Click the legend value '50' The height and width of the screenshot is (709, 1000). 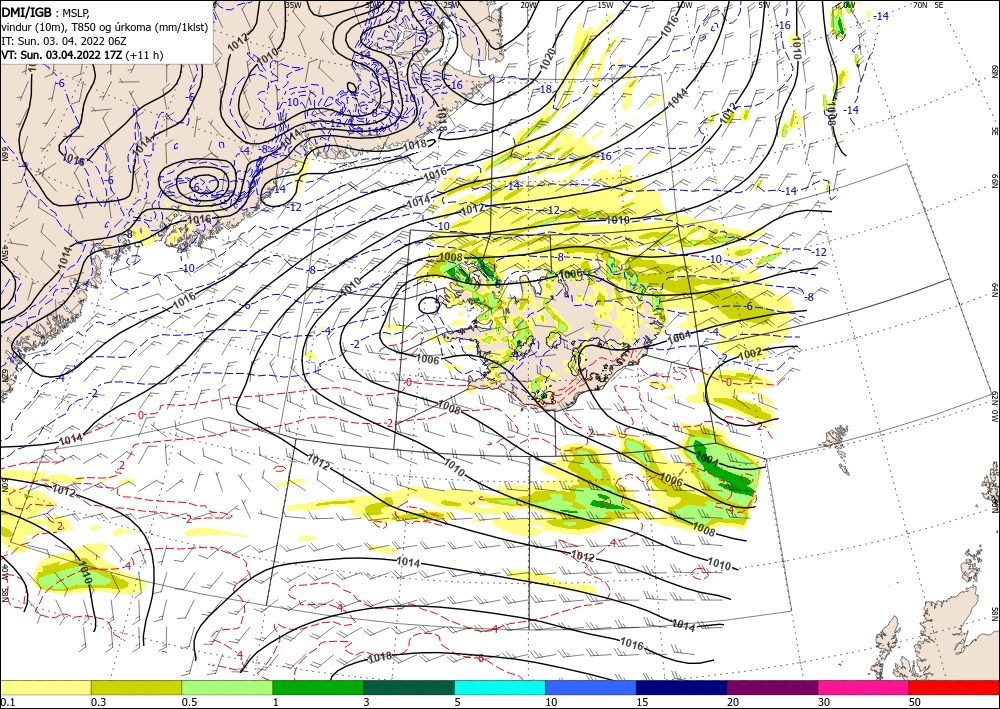coord(915,702)
